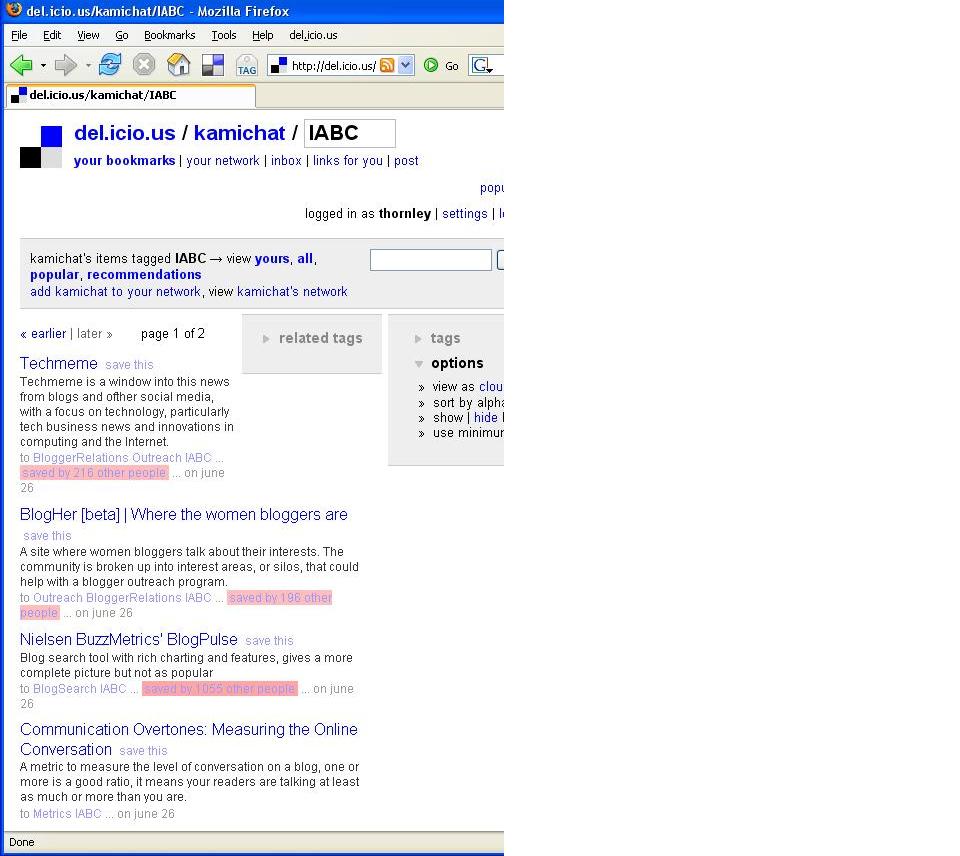Click the Stop loading icon
Image resolution: width=960 pixels, height=856 pixels.
point(144,65)
